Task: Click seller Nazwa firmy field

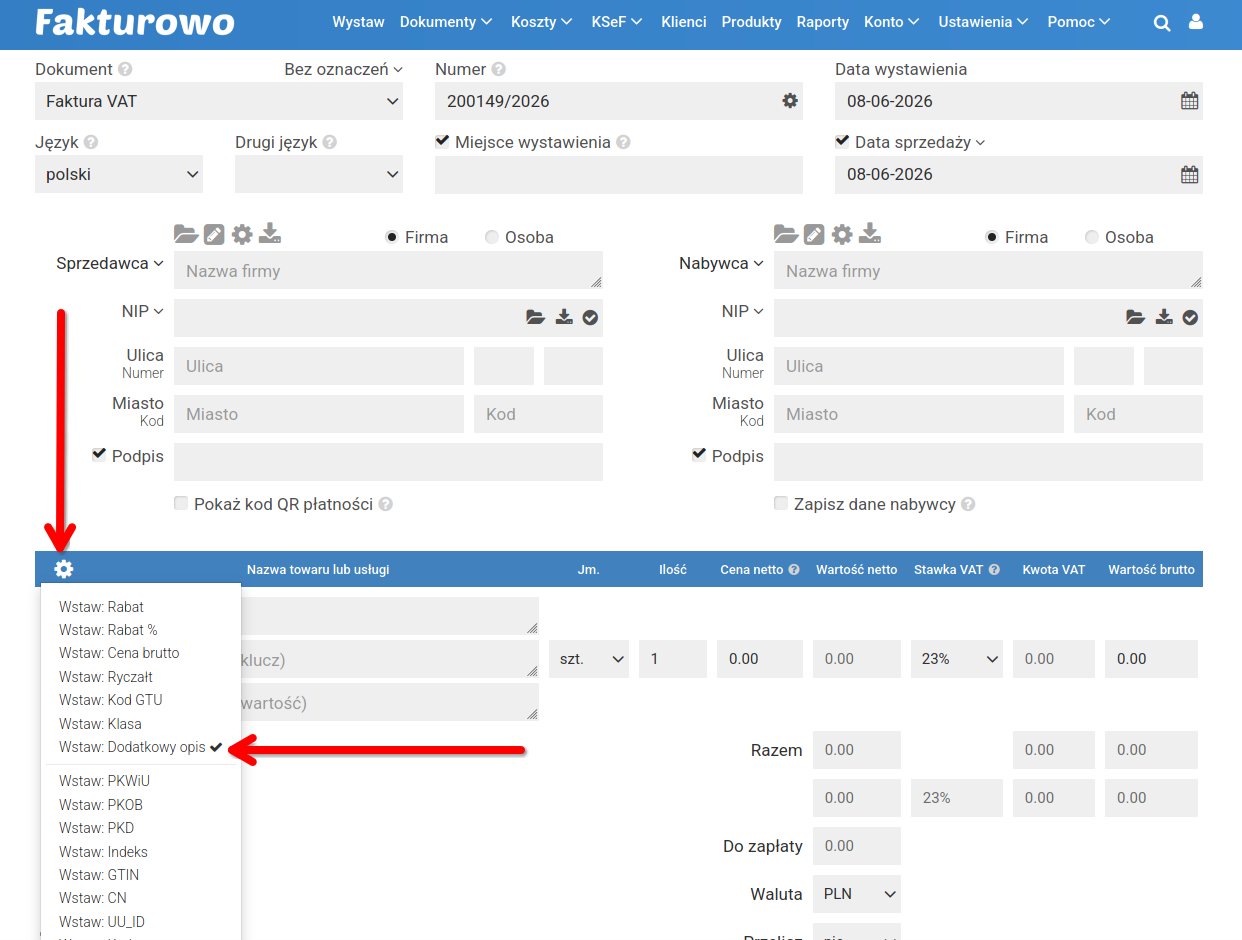Action: coord(388,270)
